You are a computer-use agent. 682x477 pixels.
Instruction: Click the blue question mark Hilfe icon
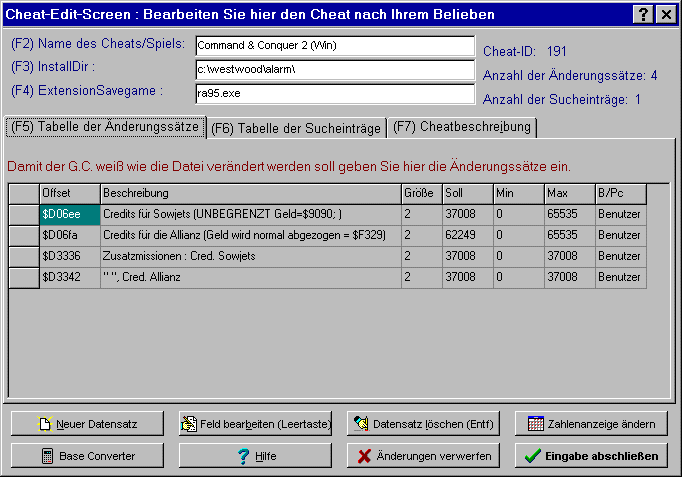244,456
